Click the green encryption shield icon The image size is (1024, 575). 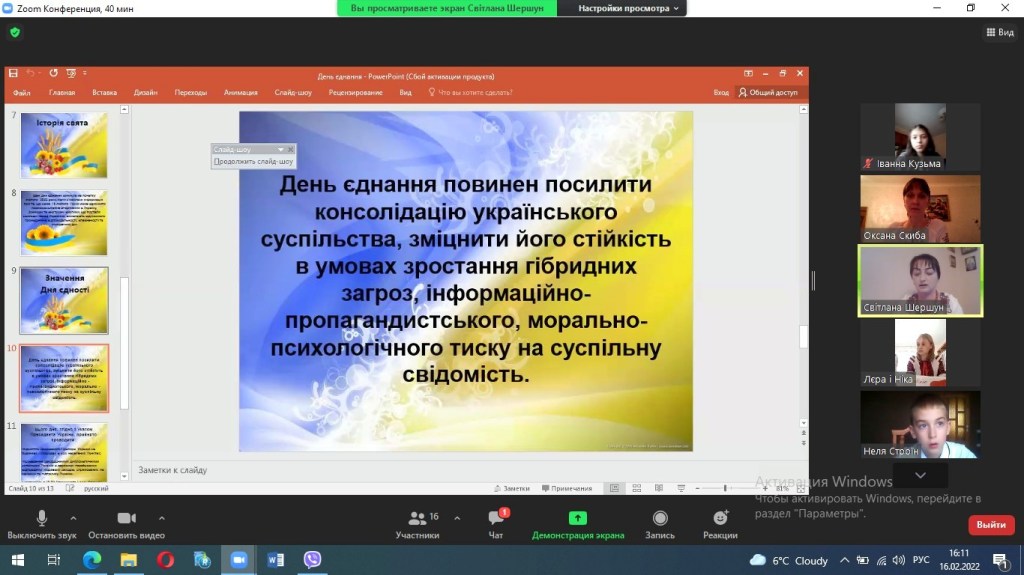[15, 32]
